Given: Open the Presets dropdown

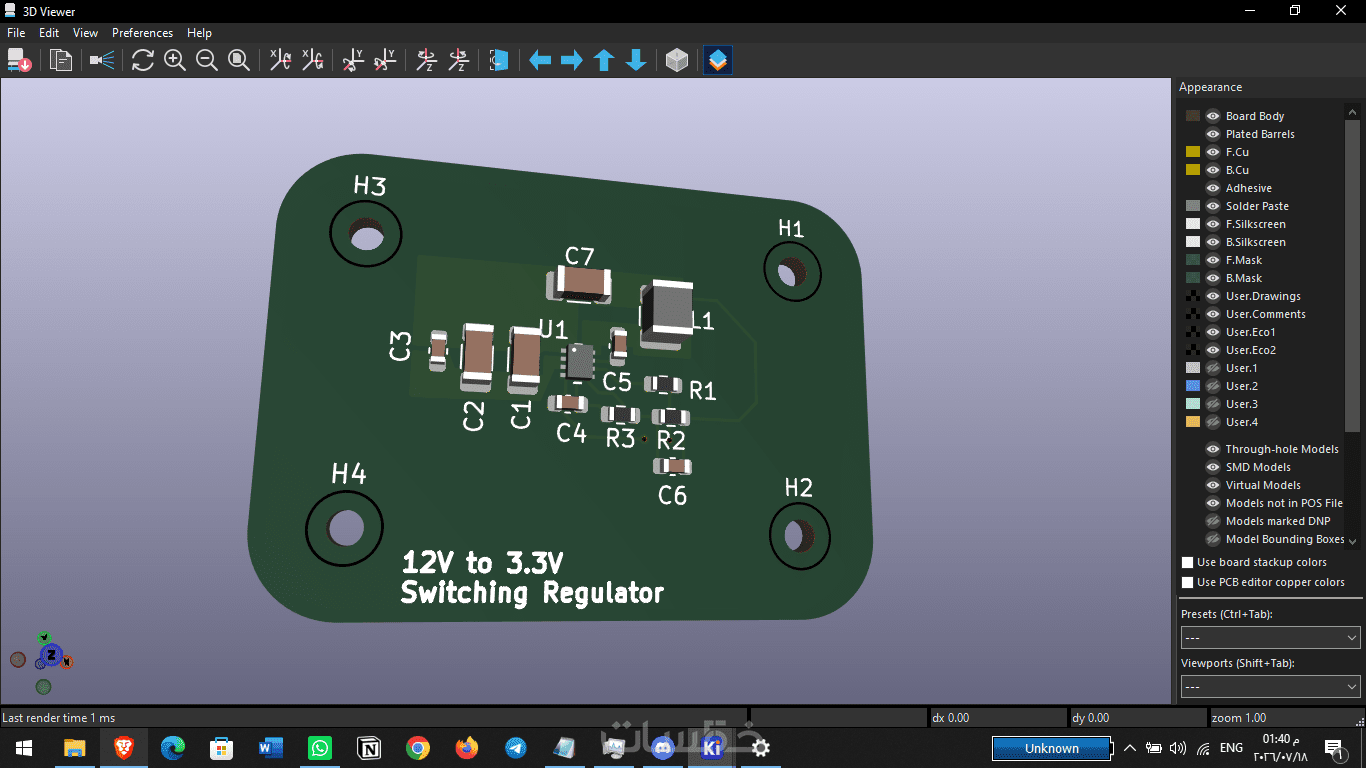Looking at the screenshot, I should click(x=1270, y=637).
